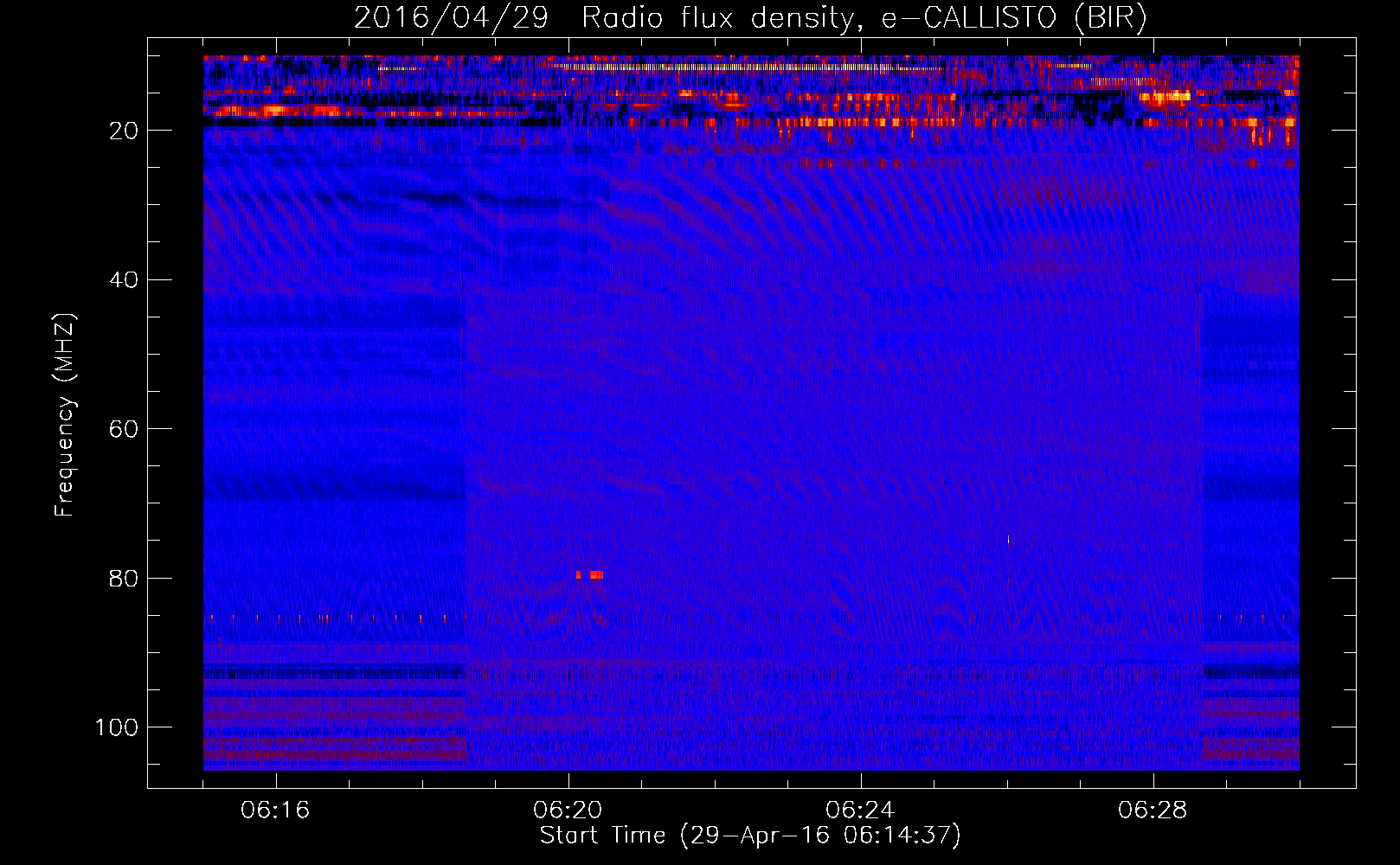Click the 60 MHz frequency tick label

pyautogui.click(x=125, y=429)
